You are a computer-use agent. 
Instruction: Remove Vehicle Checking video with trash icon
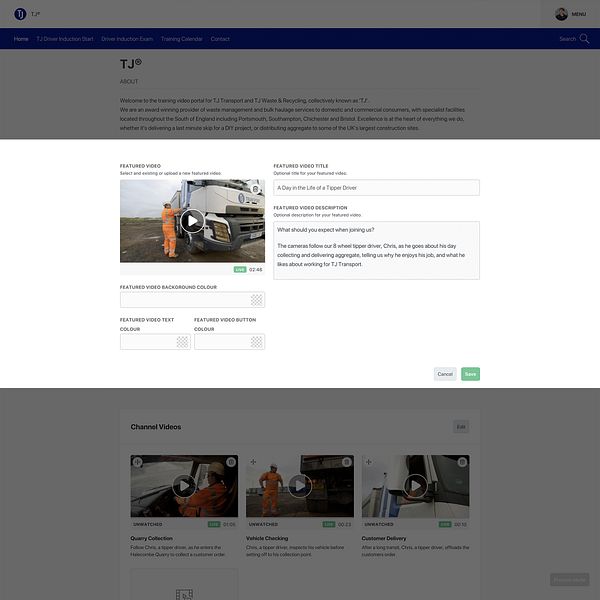(347, 462)
